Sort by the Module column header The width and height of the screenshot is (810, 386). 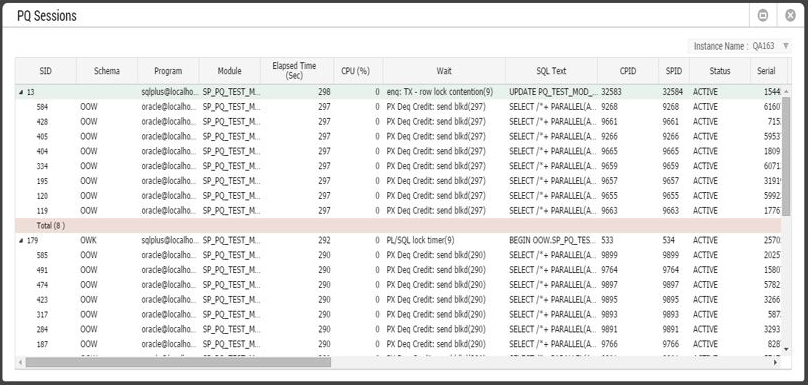pos(229,71)
